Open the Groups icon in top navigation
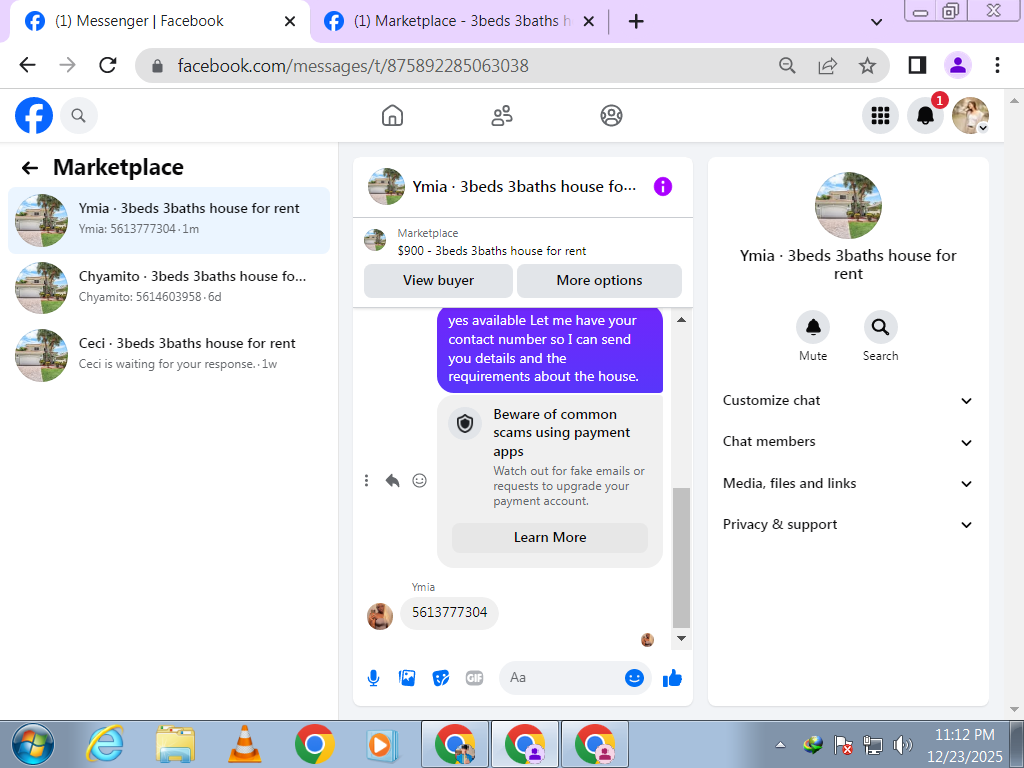This screenshot has height=768, width=1024. pyautogui.click(x=611, y=116)
